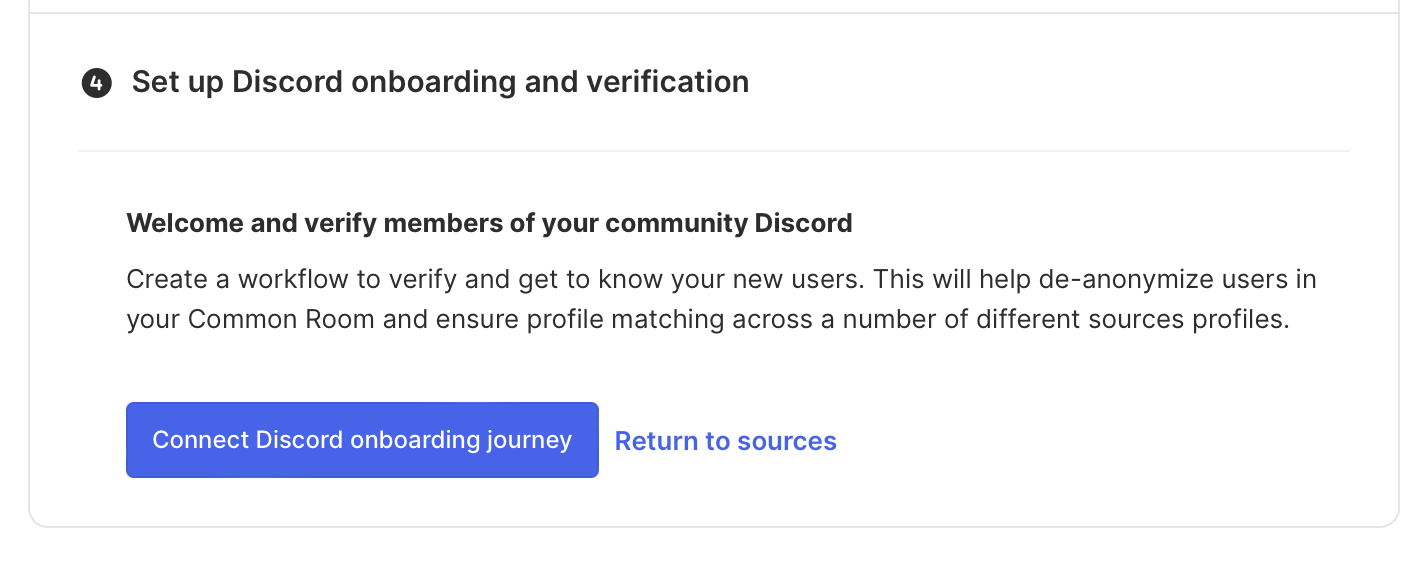Screen dimensions: 1428x576
Task: Click the step 4 number badge
Action: (96, 83)
